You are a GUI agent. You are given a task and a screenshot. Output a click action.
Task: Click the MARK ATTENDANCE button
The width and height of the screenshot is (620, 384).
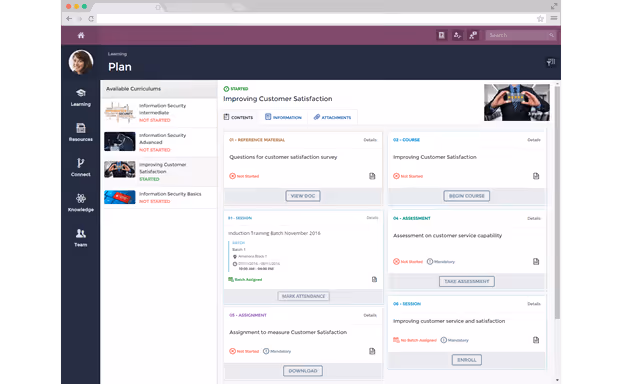[x=303, y=296]
